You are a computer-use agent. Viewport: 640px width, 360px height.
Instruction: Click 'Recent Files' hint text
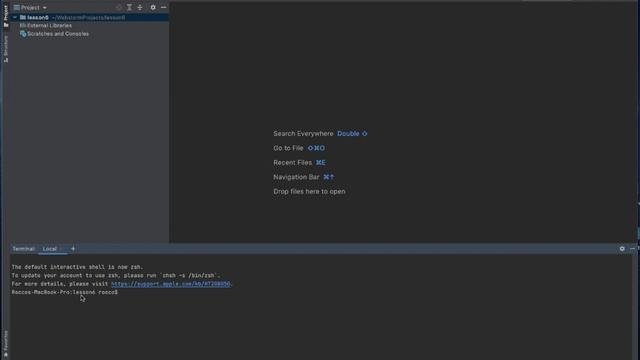(292, 162)
